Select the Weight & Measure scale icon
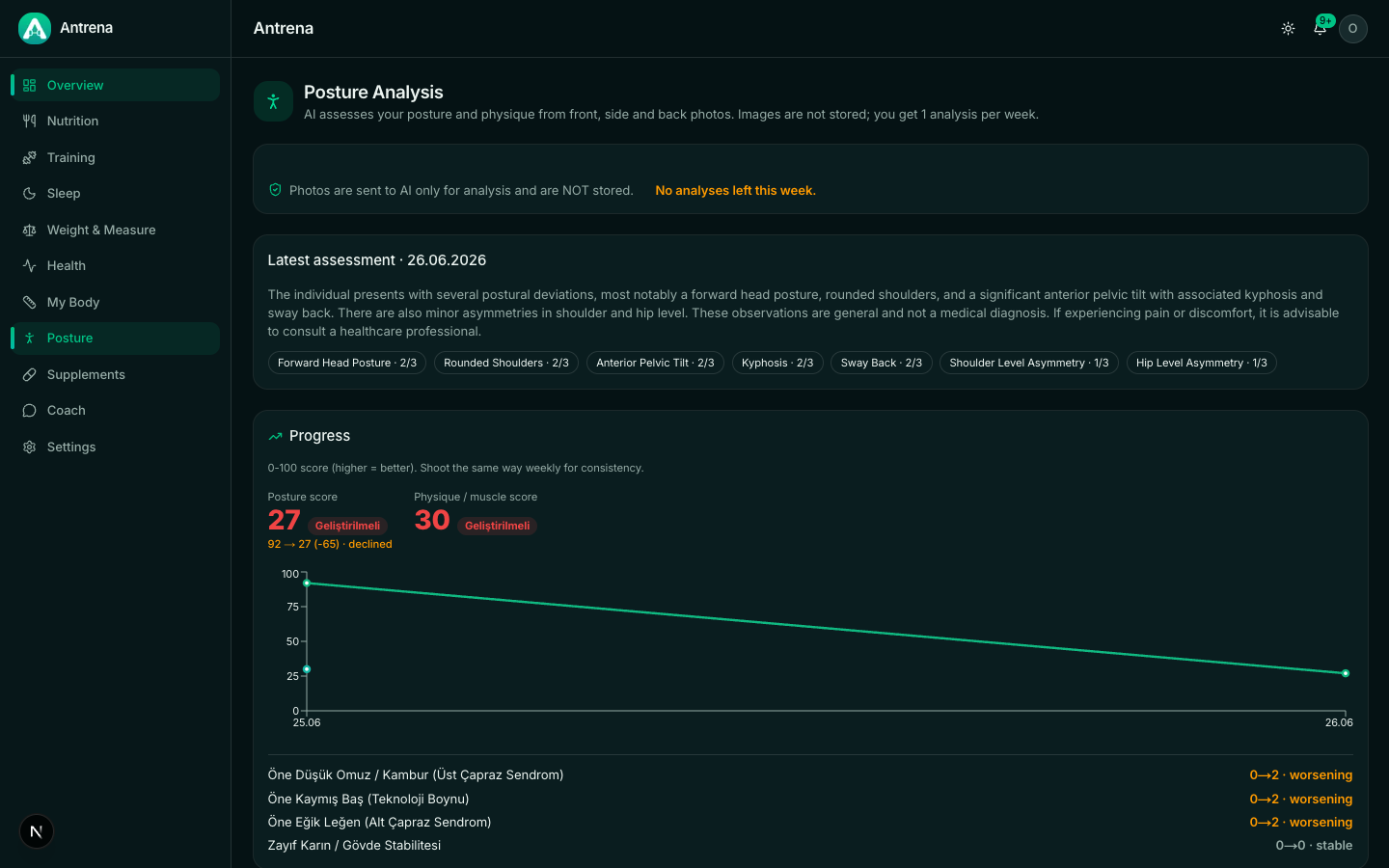 [30, 230]
